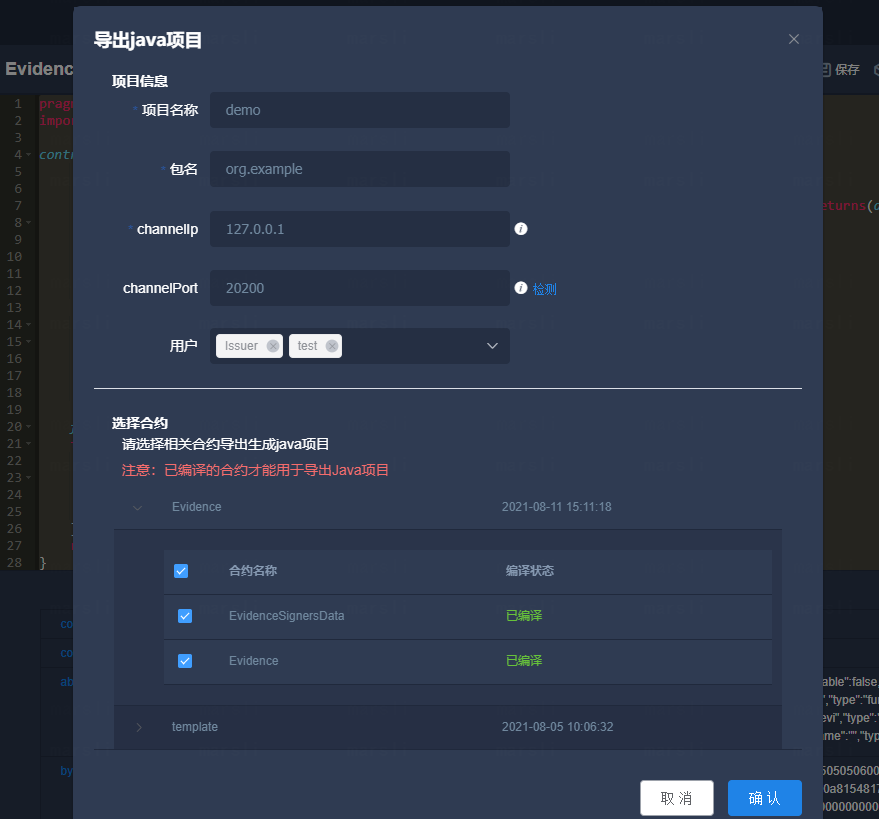Open the 用户 user selection dropdown
This screenshot has width=879, height=819.
pos(491,345)
